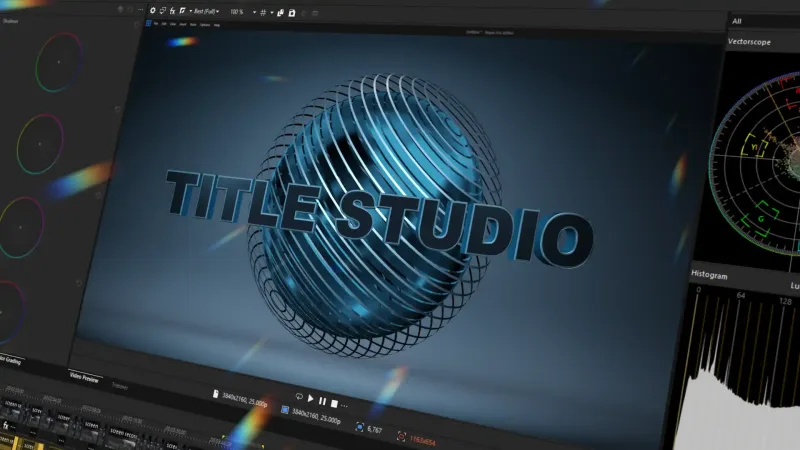This screenshot has width=800, height=450.
Task: Reset the third color wheel
Action: [98, 195]
